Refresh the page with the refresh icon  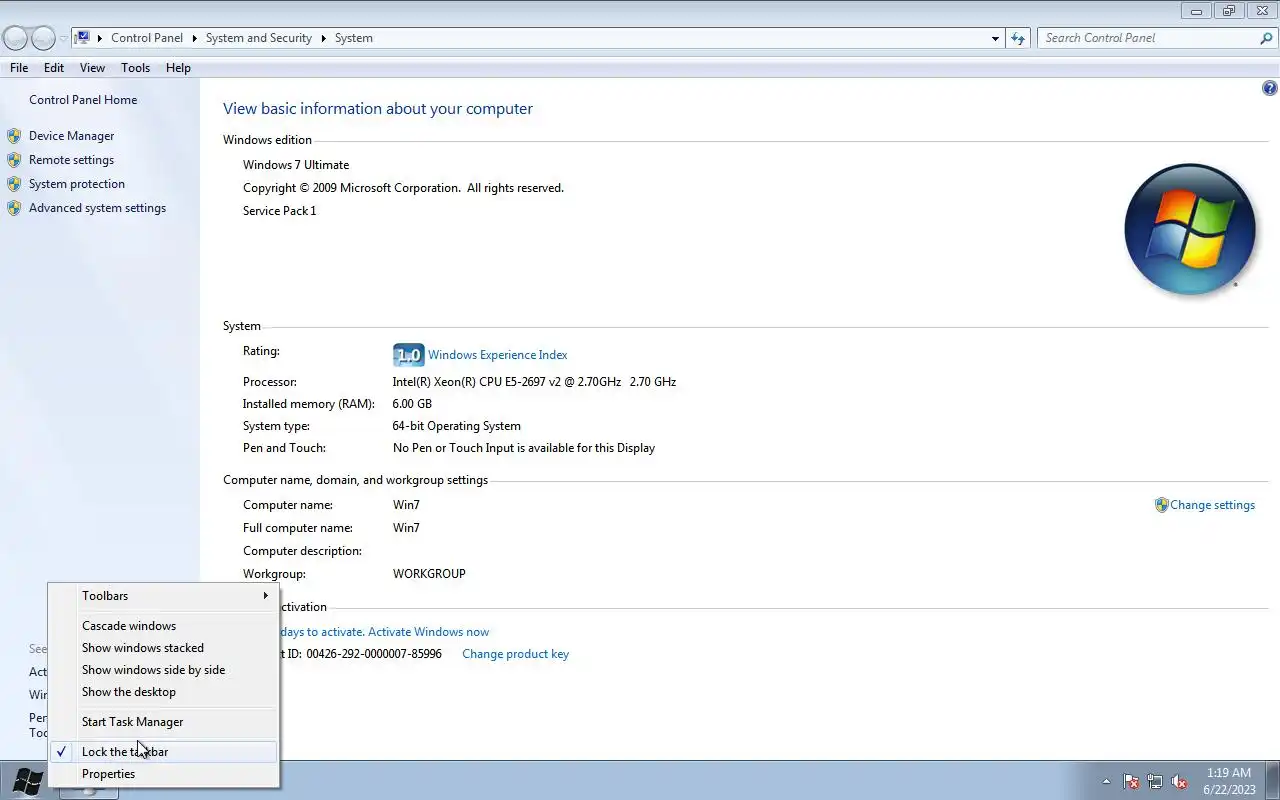click(1018, 38)
